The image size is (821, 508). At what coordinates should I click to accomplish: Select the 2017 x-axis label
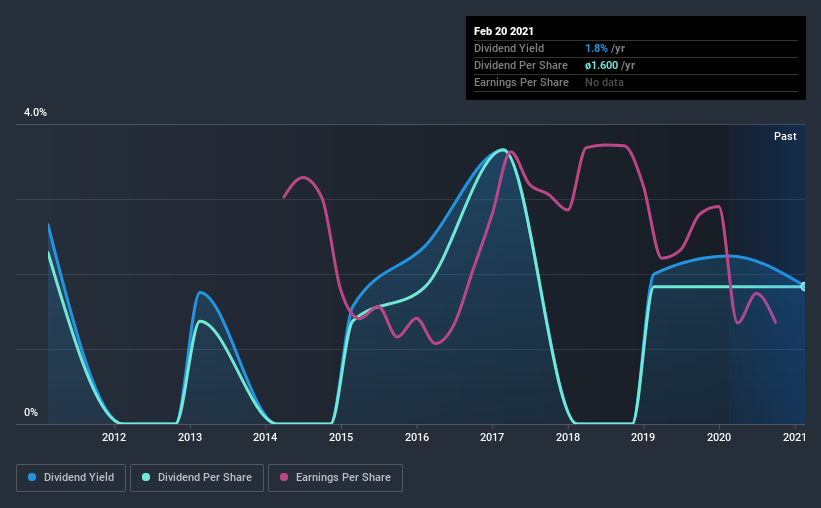point(492,437)
